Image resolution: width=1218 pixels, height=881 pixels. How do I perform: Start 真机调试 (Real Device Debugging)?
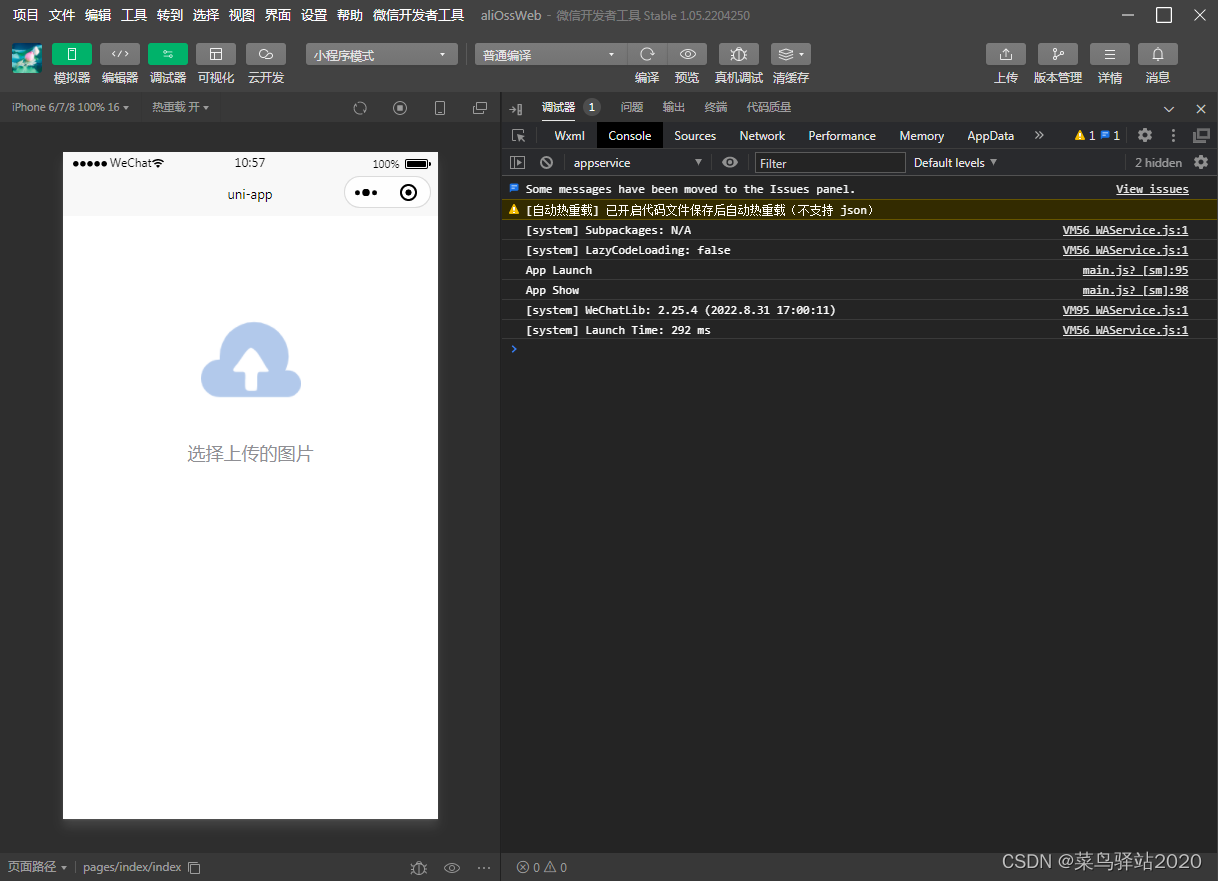click(x=738, y=54)
